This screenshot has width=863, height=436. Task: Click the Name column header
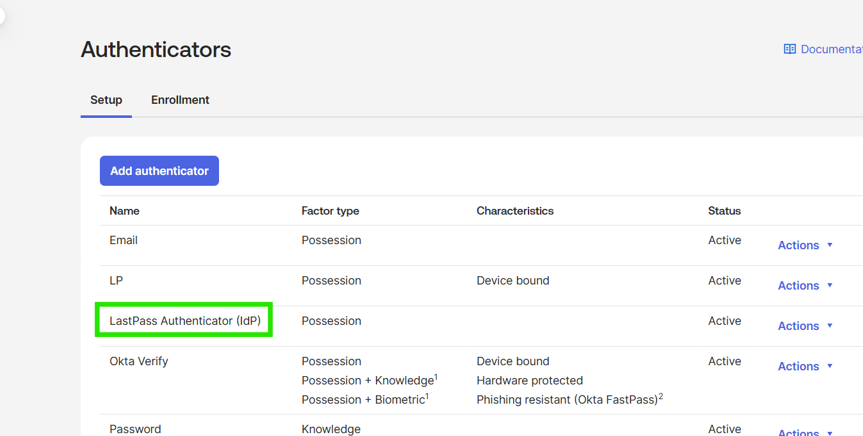125,211
